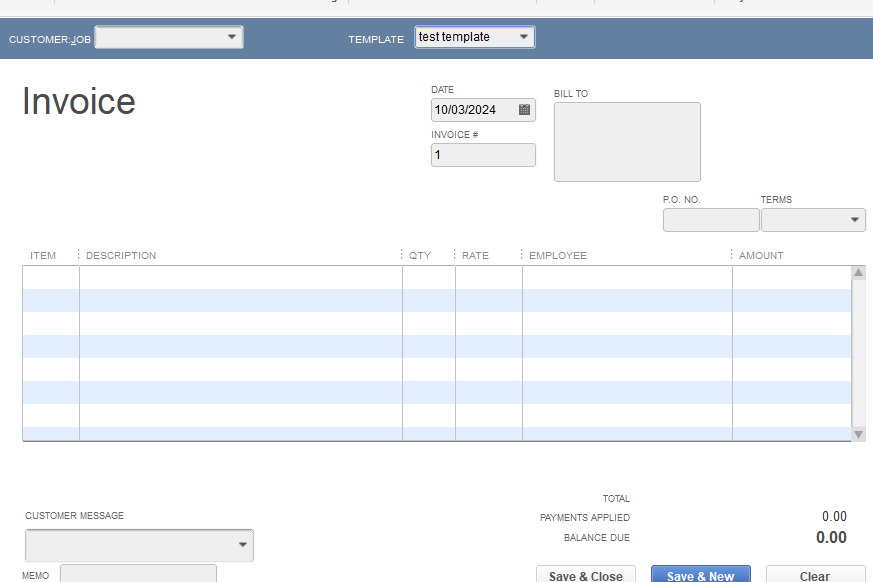This screenshot has width=873, height=582.
Task: Click the BILL TO address box
Action: tap(627, 141)
